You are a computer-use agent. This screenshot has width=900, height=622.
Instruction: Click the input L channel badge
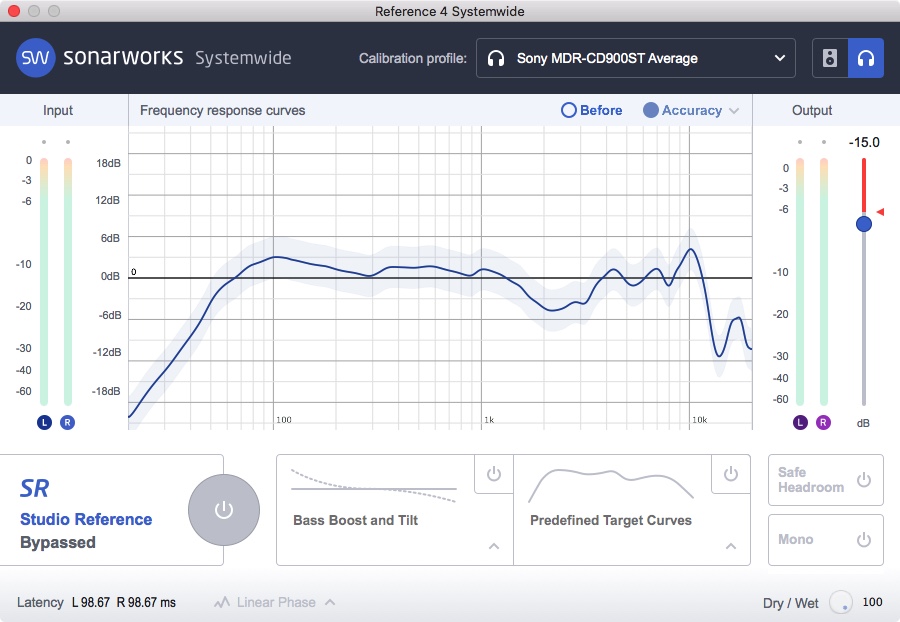click(44, 422)
